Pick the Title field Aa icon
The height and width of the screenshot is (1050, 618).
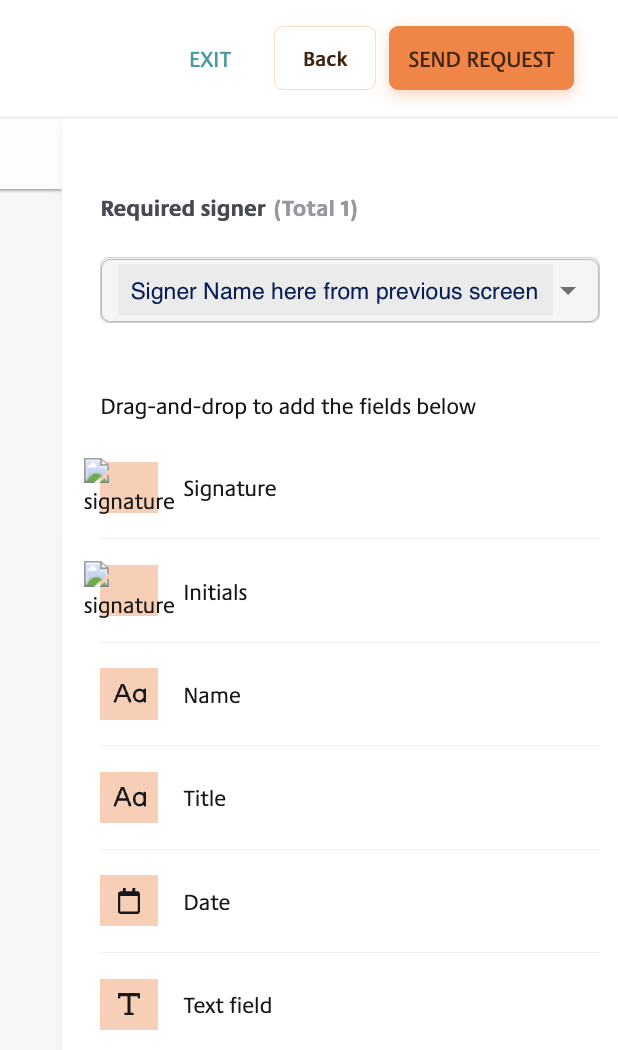tap(129, 797)
